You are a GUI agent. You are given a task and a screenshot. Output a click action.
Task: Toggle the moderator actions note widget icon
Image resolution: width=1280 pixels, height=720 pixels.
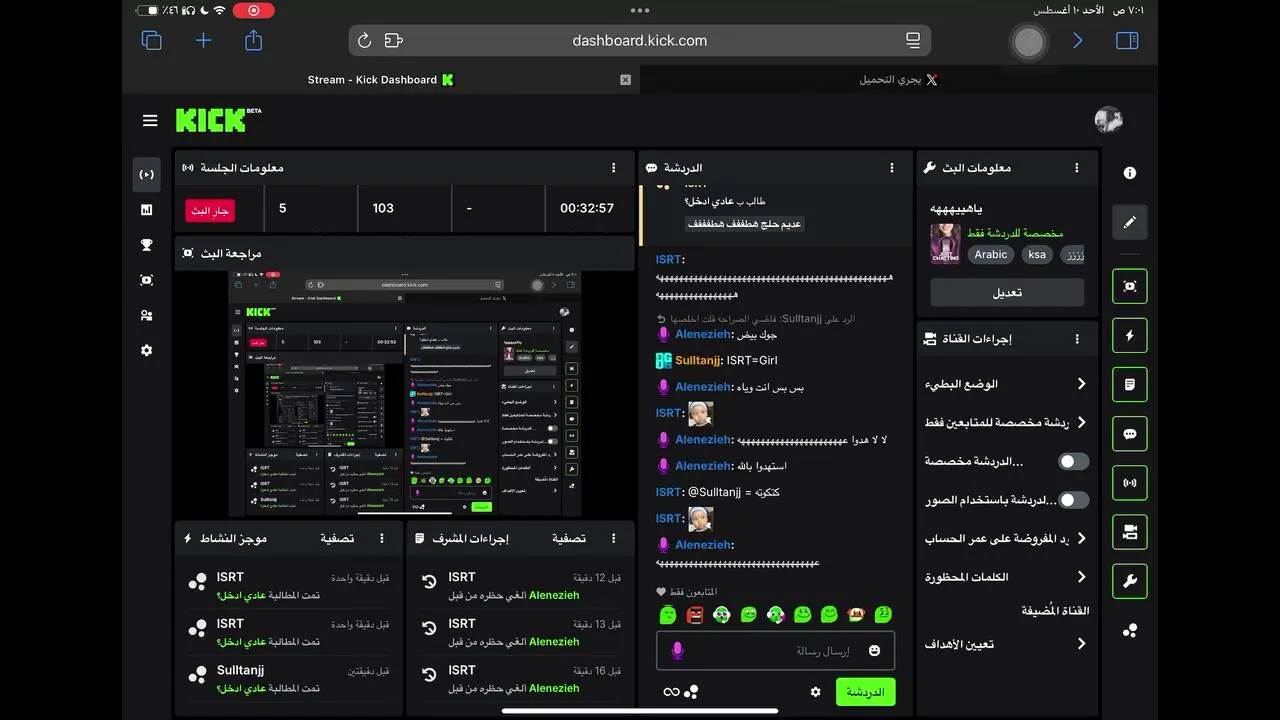(x=1130, y=384)
